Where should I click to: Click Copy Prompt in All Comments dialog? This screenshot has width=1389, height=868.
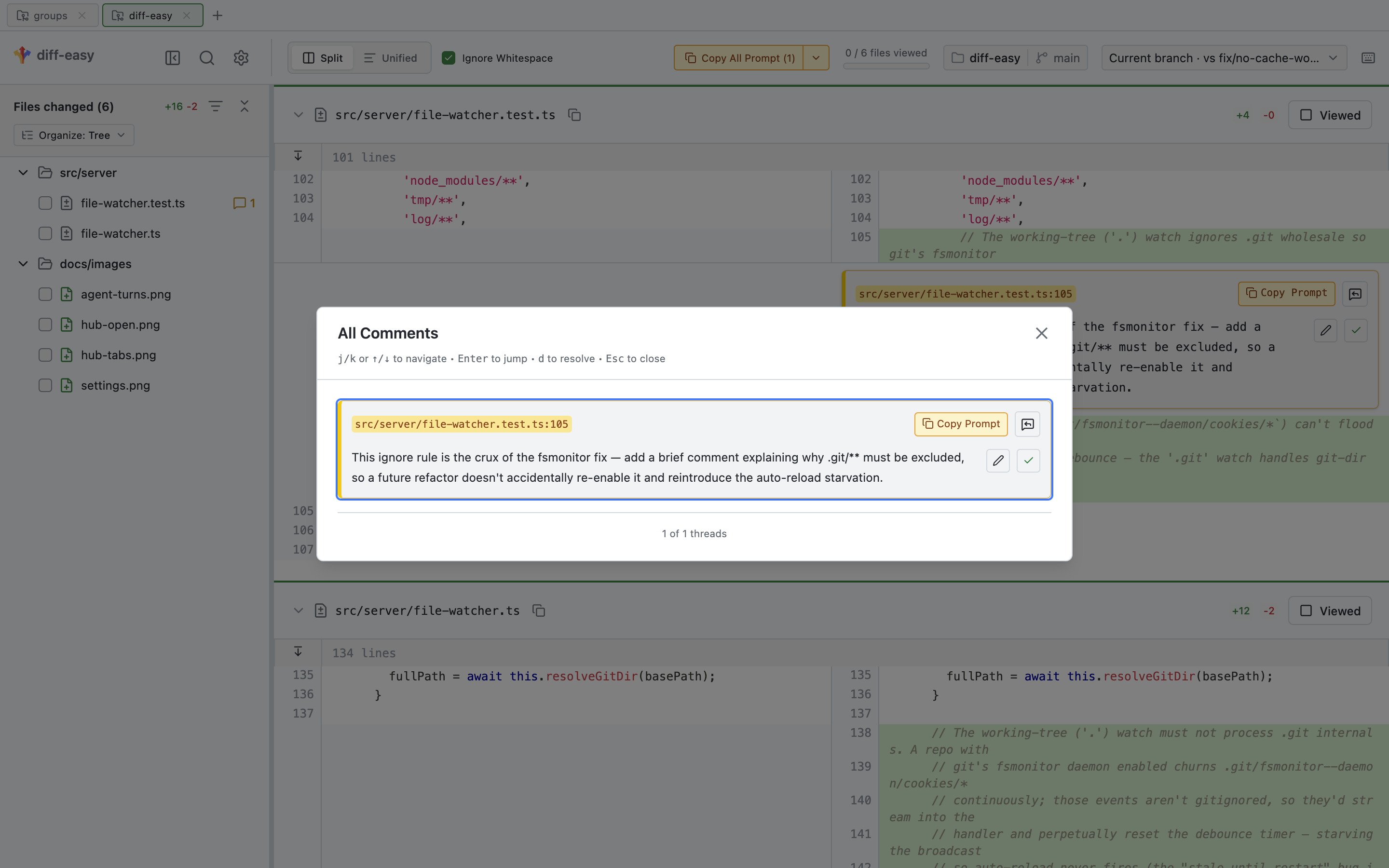tap(961, 424)
